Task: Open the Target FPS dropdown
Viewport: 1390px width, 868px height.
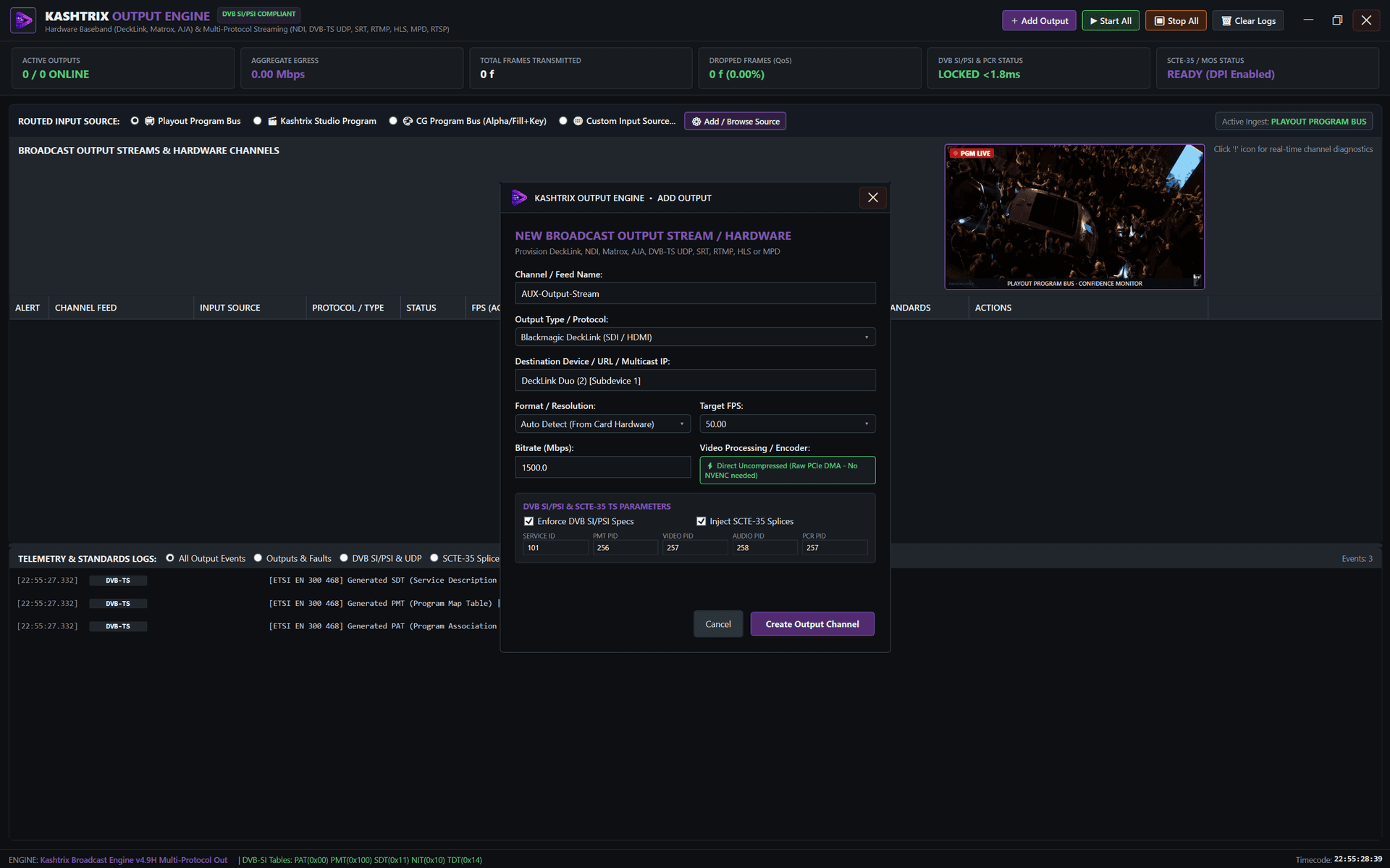Action: click(787, 424)
